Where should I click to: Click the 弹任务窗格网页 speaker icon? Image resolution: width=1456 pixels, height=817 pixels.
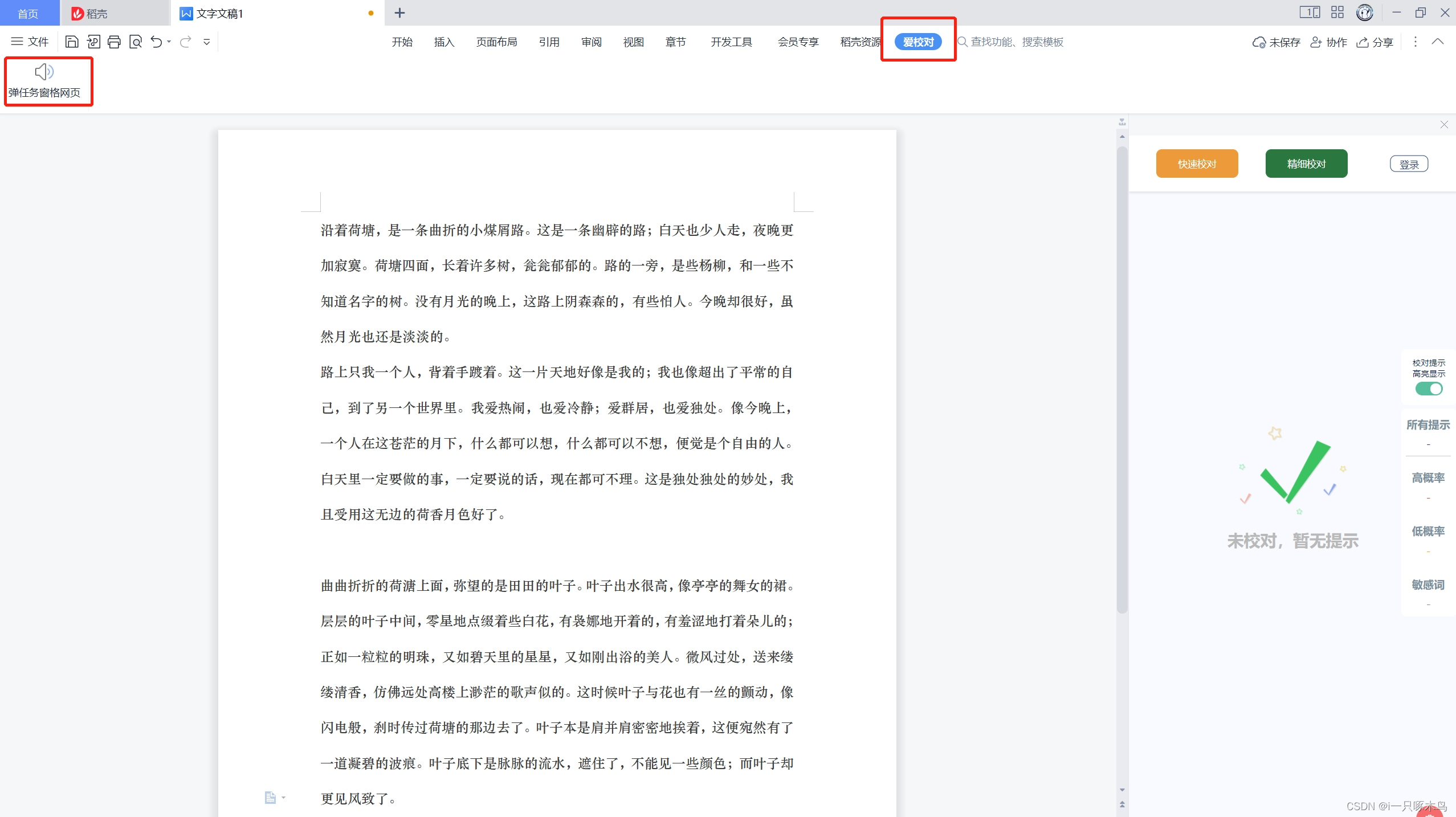(44, 72)
